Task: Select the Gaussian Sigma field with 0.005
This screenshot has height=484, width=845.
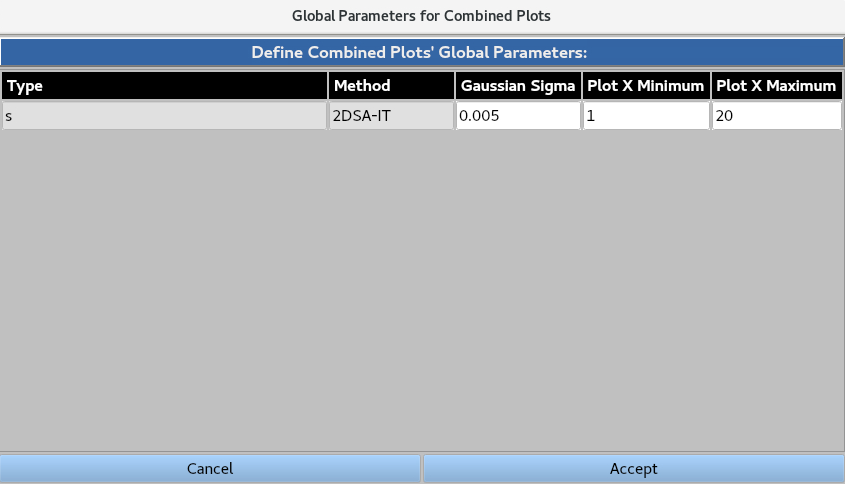Action: (x=518, y=116)
